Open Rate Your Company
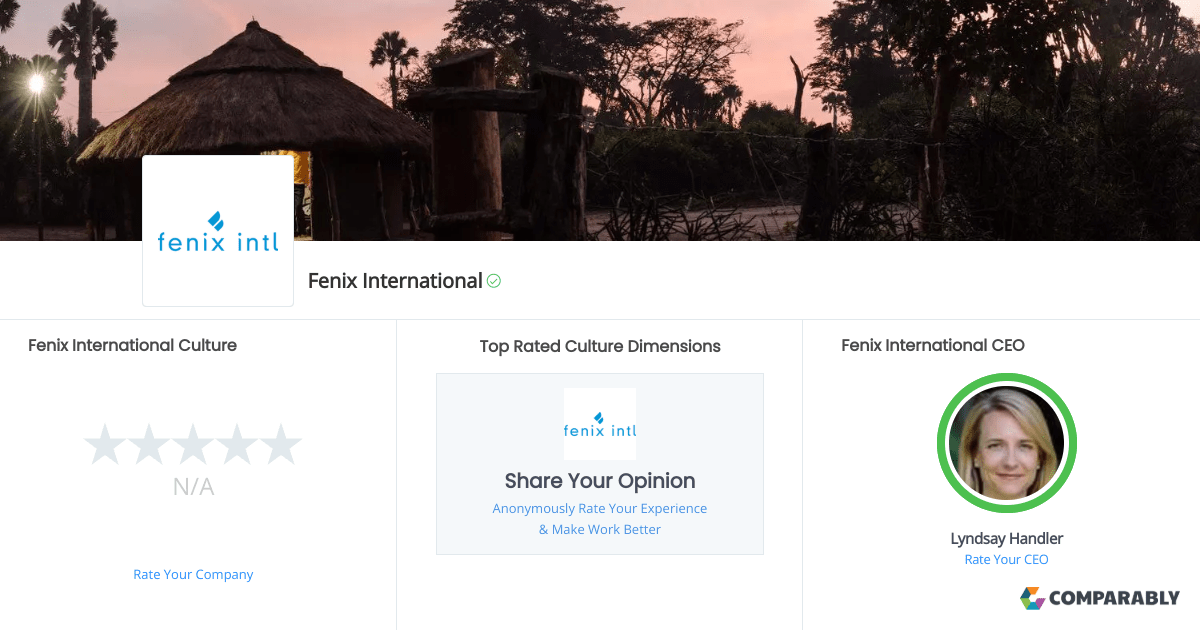Viewport: 1200px width, 630px height. 193,574
